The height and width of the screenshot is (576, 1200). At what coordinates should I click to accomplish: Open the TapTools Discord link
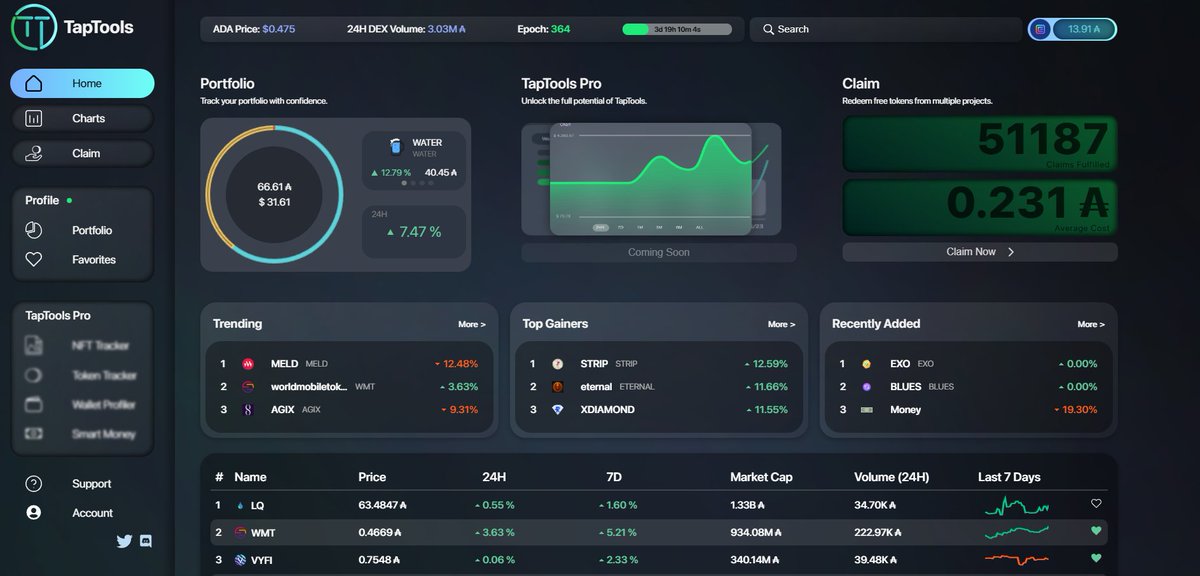tap(146, 541)
